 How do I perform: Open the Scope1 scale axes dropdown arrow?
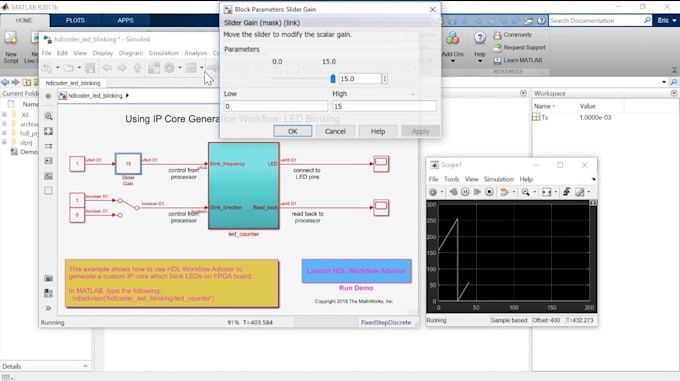556,192
